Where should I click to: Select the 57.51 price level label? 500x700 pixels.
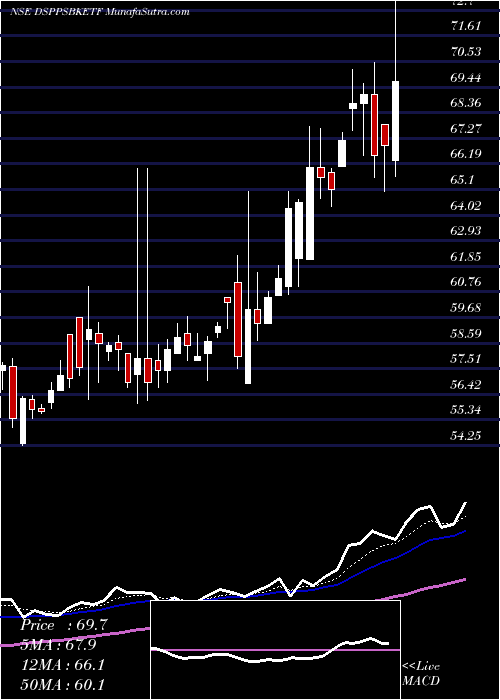click(466, 359)
